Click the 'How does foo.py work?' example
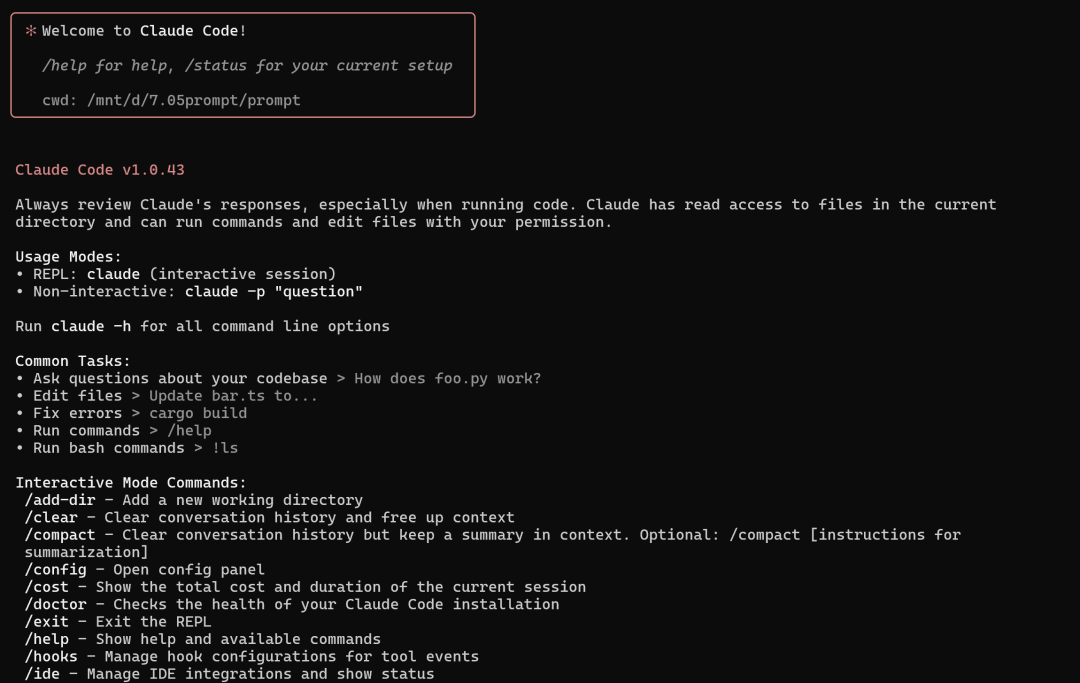 (448, 379)
